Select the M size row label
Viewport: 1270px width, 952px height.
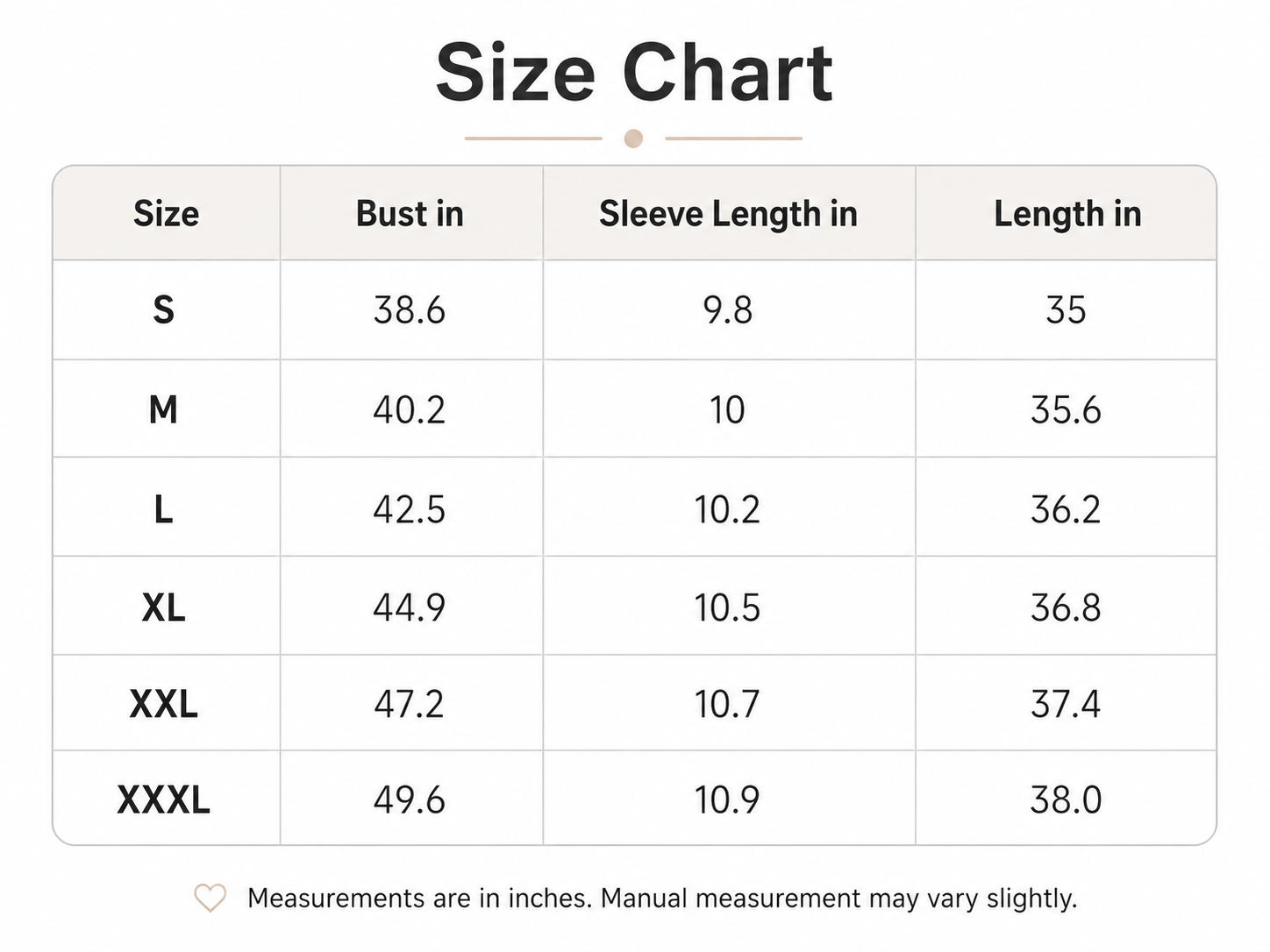tap(163, 409)
